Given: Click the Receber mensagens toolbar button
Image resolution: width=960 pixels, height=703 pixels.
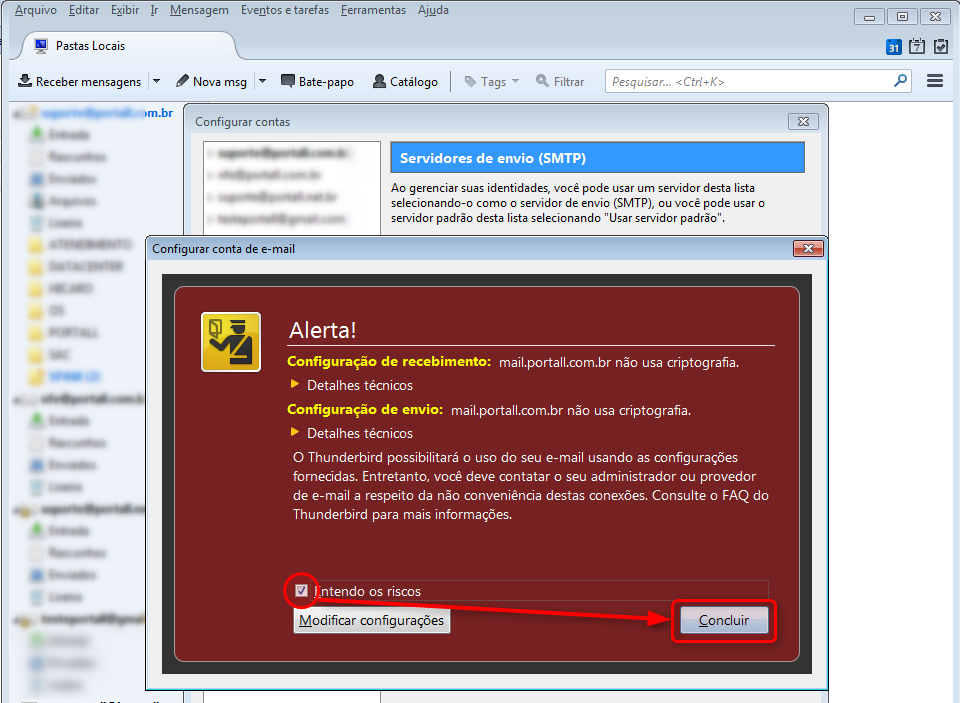Looking at the screenshot, I should click(80, 81).
